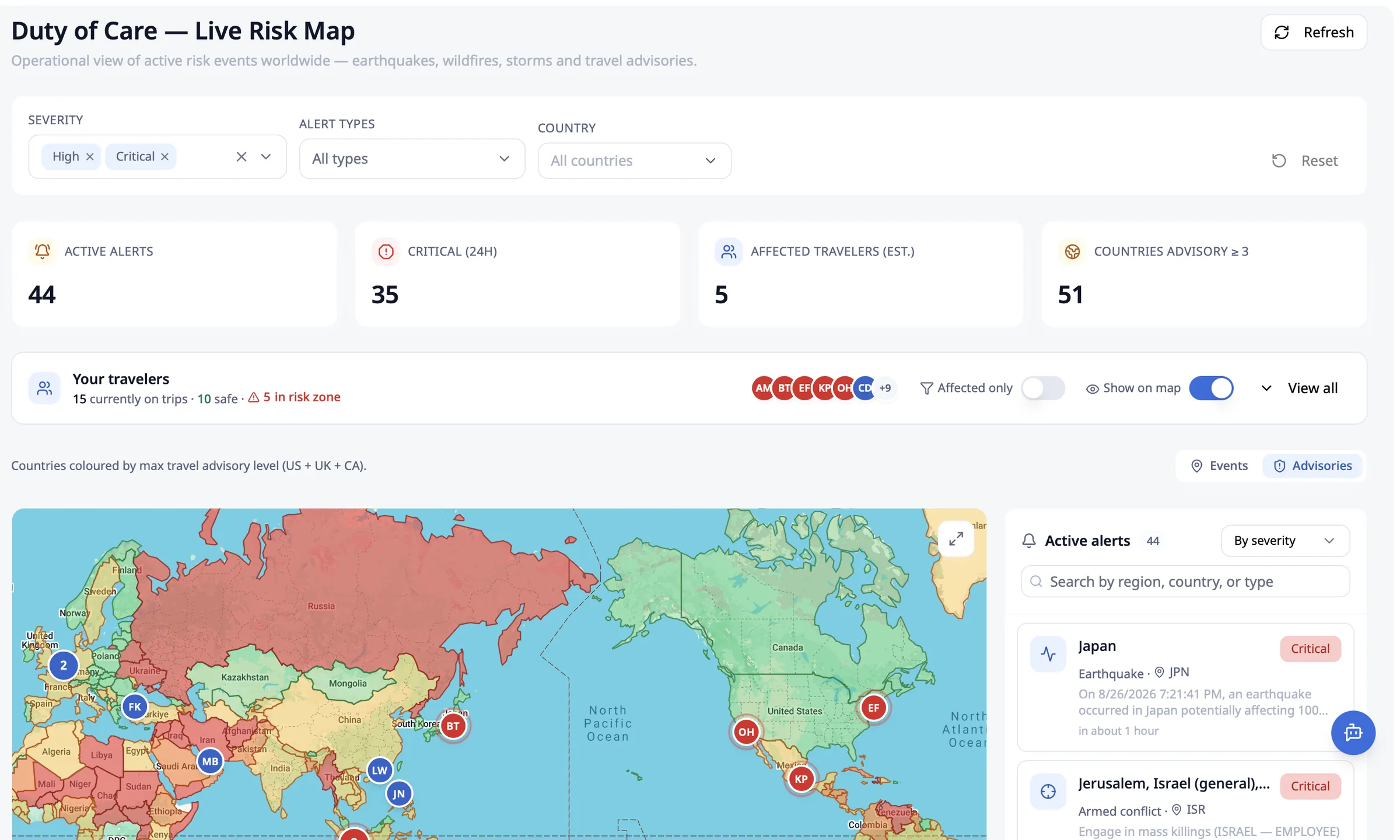Click the KP traveler marker on map
The height and width of the screenshot is (840, 1400).
tap(801, 779)
